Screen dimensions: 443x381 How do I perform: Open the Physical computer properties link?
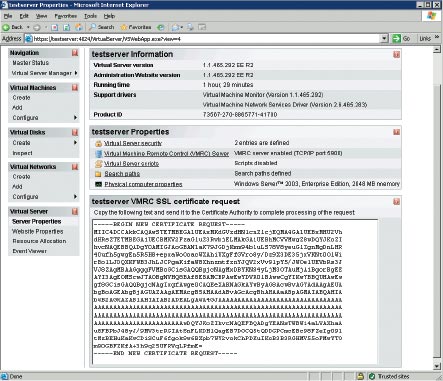click(x=143, y=184)
